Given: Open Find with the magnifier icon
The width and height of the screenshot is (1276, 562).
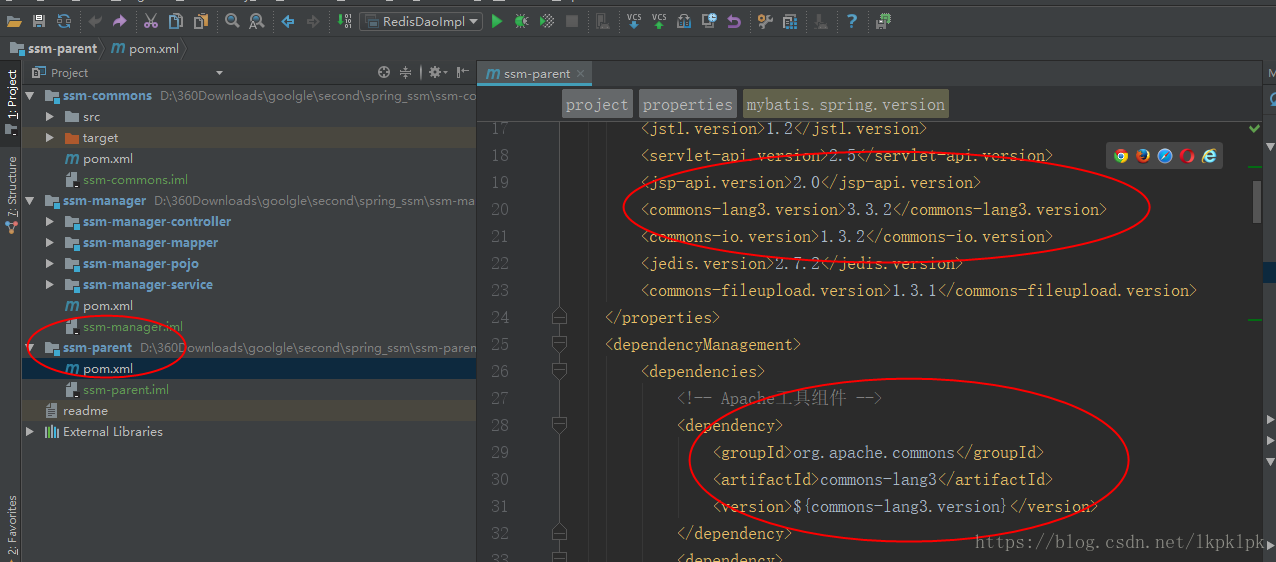Looking at the screenshot, I should [x=232, y=20].
